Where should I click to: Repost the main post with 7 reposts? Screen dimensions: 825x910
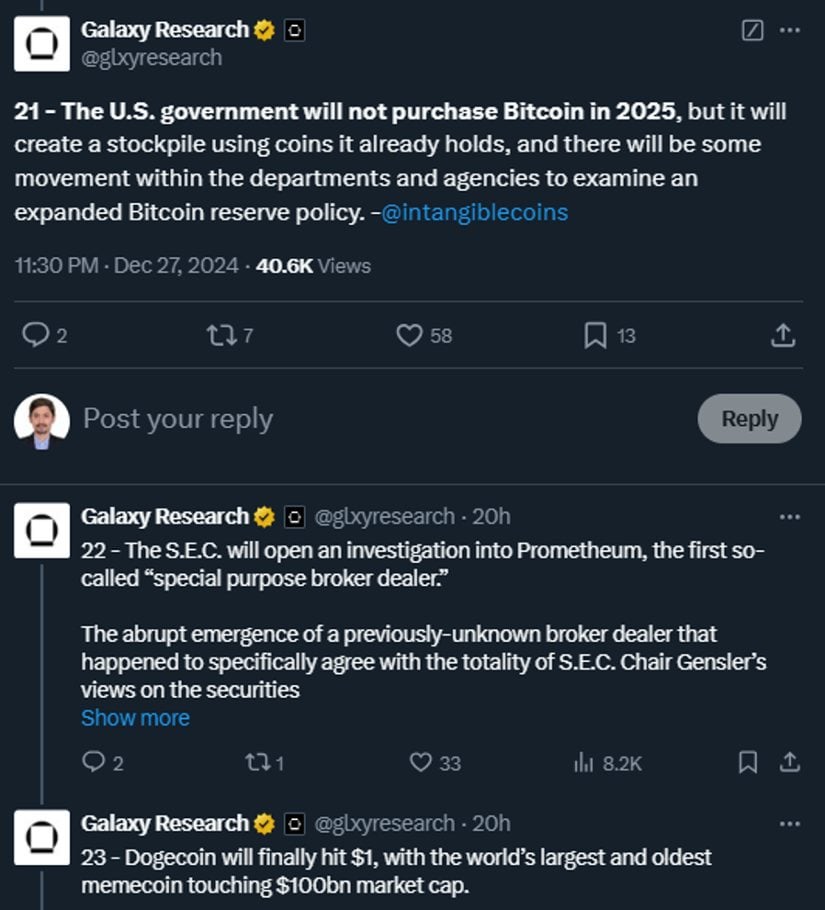[217, 336]
